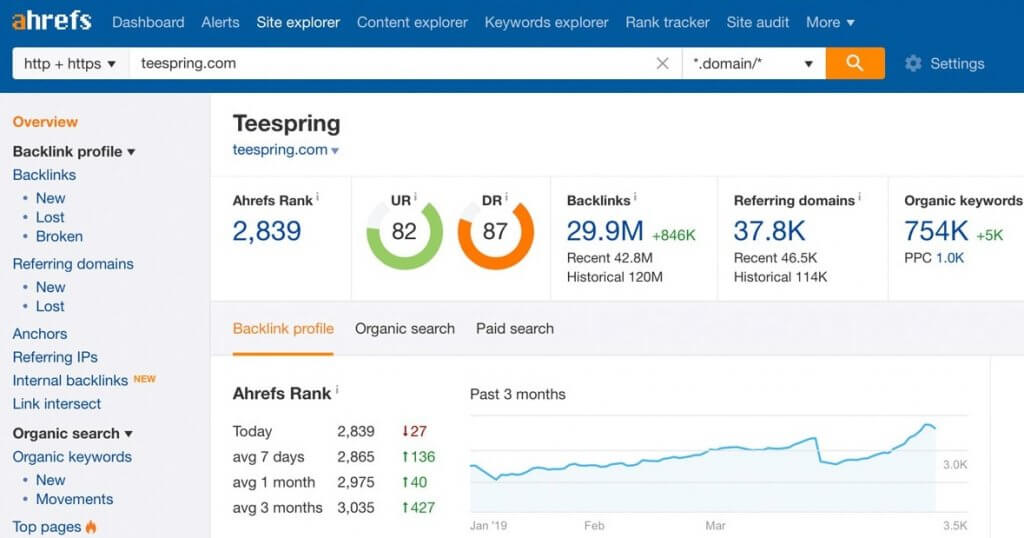
Task: Click the 29.9M backlinks value
Action: click(x=605, y=231)
